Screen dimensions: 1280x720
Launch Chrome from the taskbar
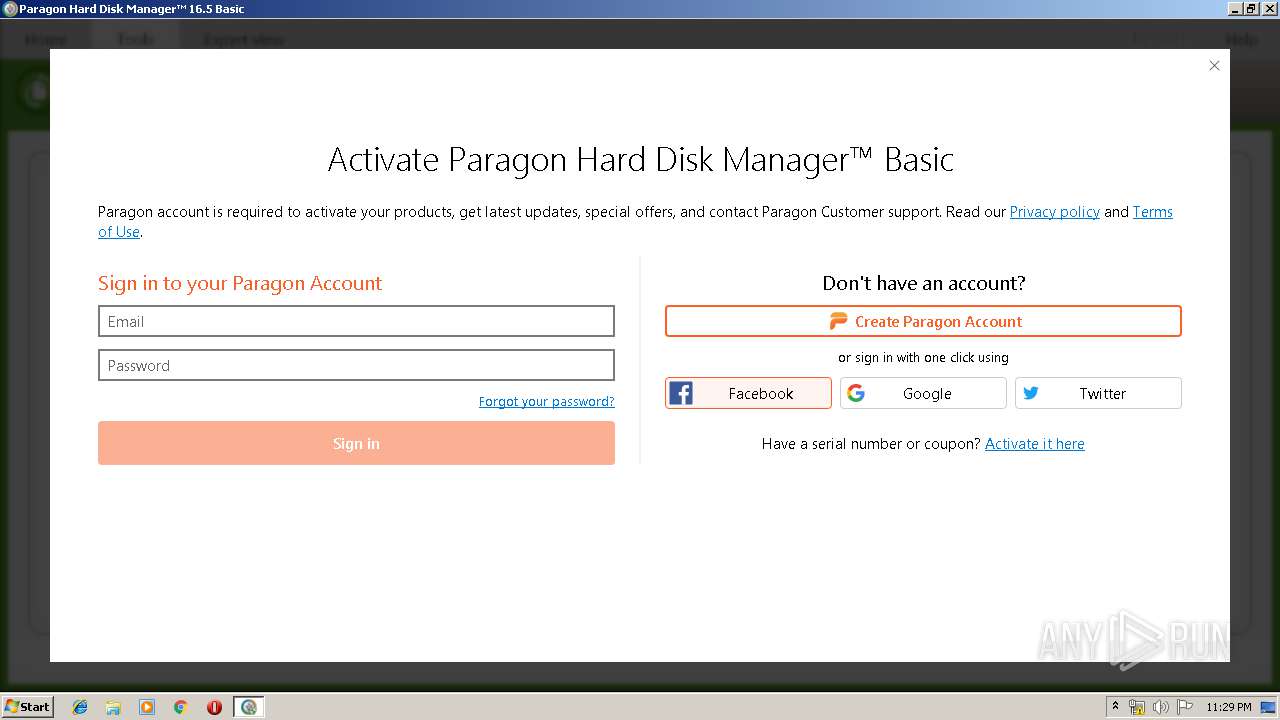[181, 707]
